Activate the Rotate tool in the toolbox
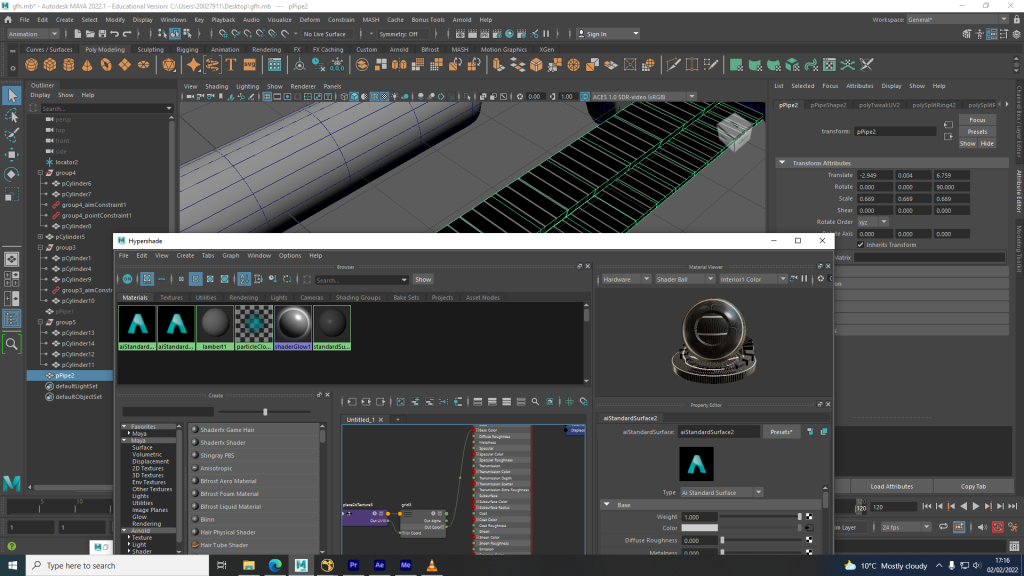 (x=12, y=174)
